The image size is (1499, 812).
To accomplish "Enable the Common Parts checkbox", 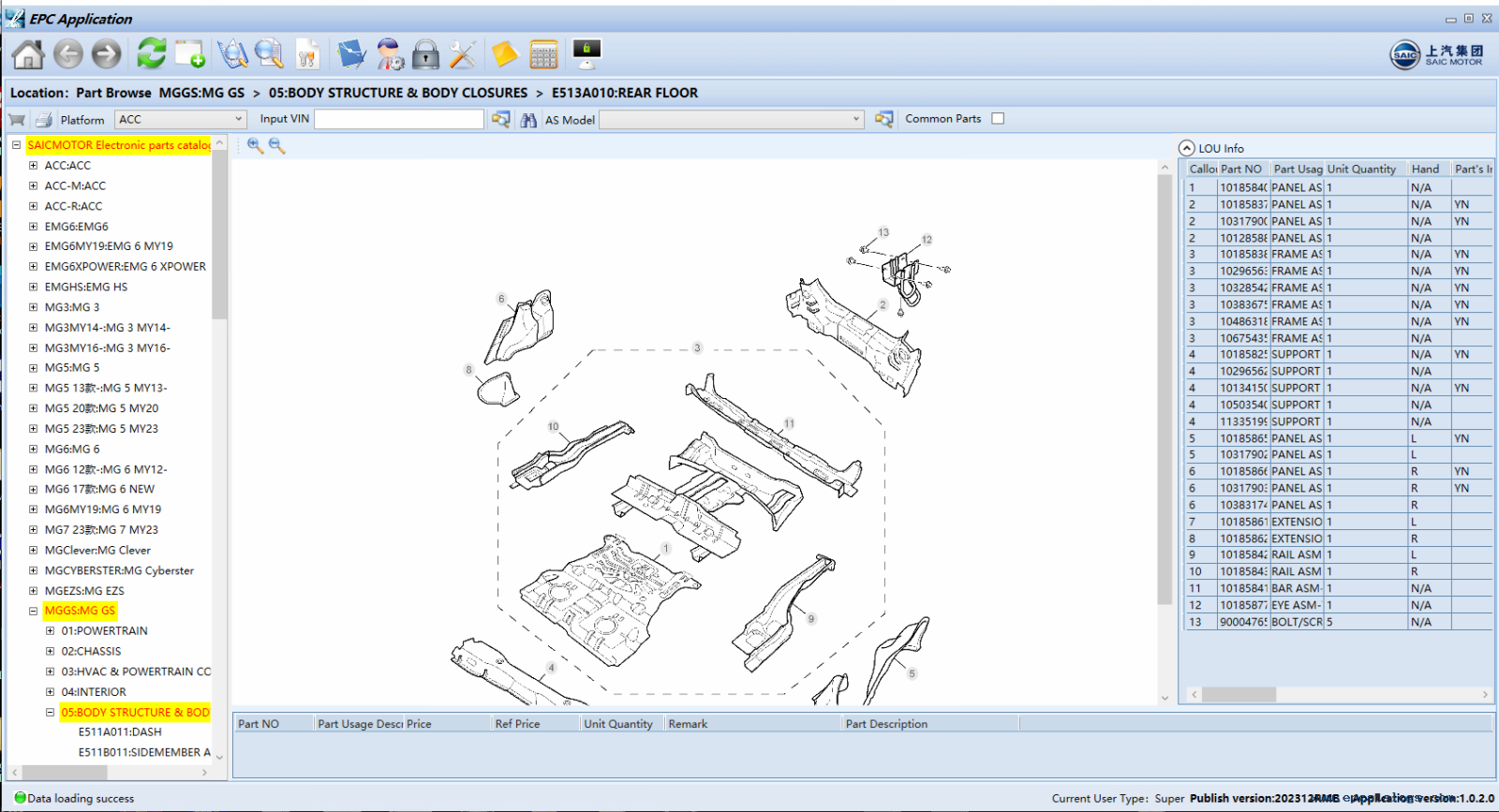I will pyautogui.click(x=998, y=119).
